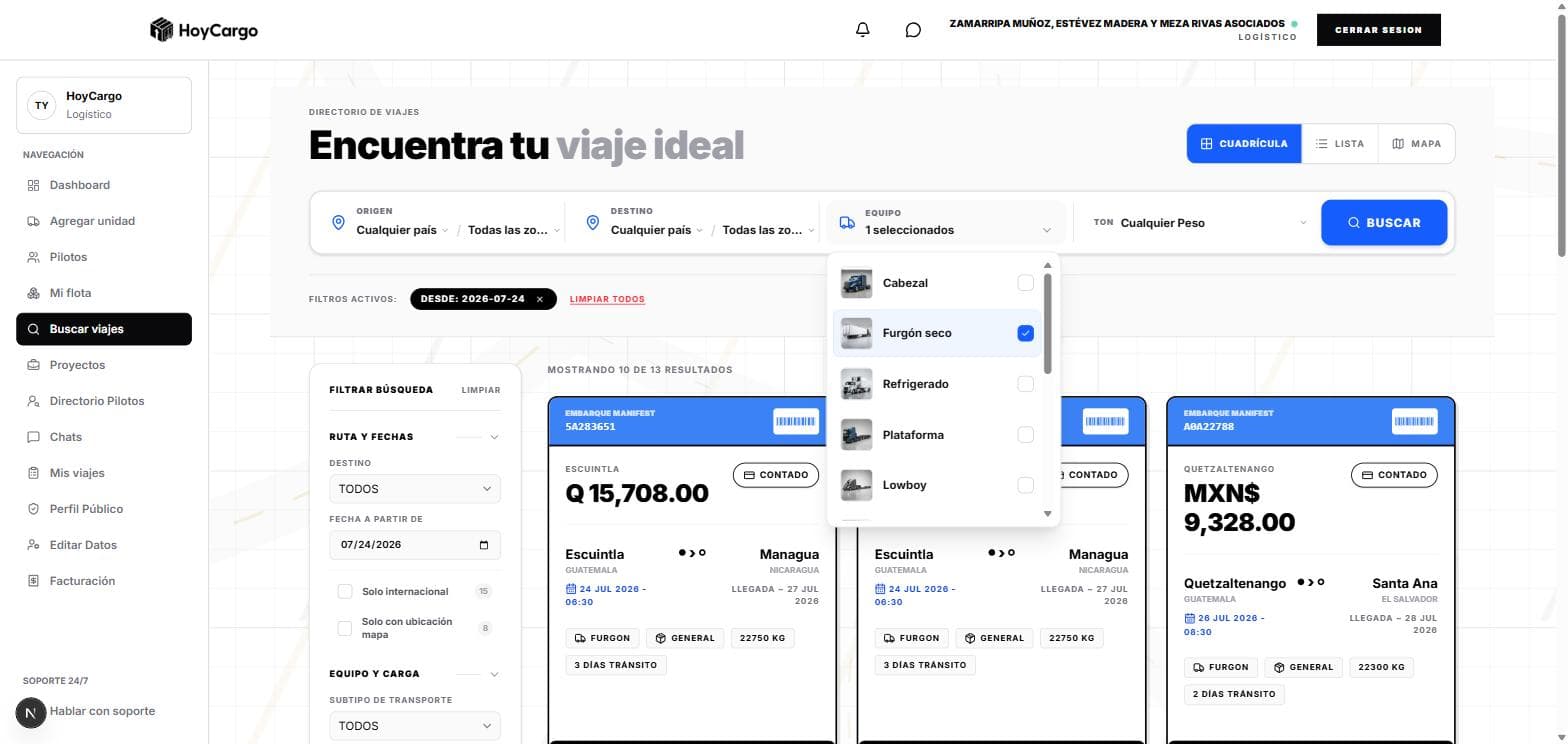Click the Plataforma truck thumbnail
The height and width of the screenshot is (744, 1568).
coord(856,435)
